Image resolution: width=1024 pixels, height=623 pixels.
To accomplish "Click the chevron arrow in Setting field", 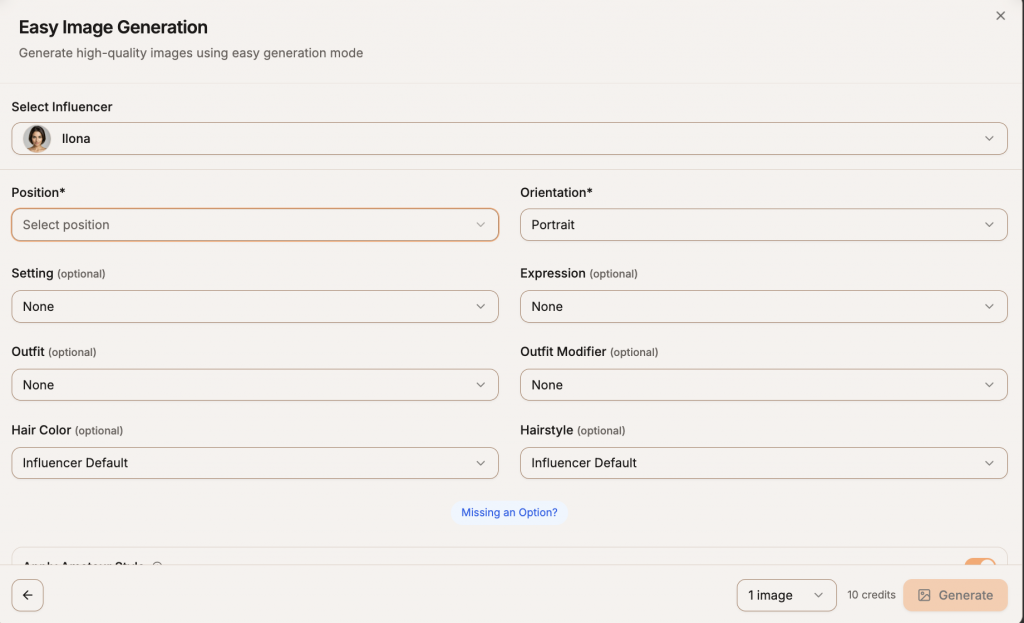I will 480,307.
